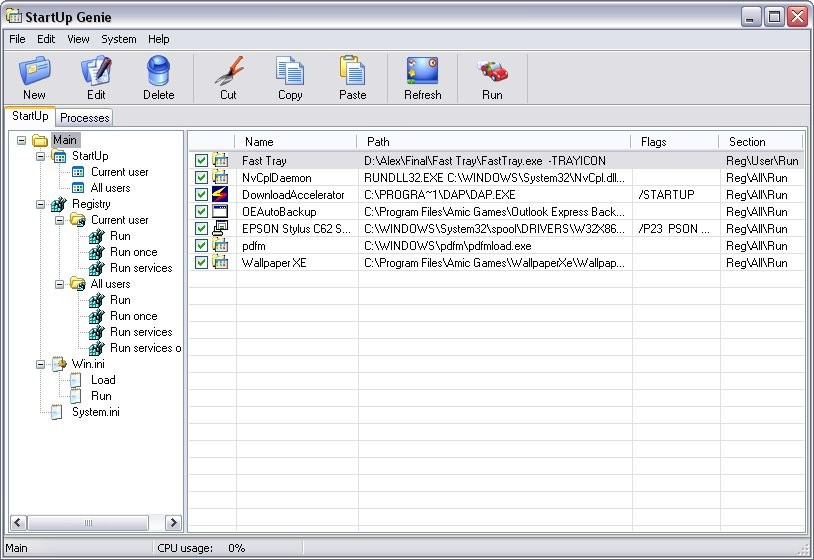Sort by the Section column header

coord(761,142)
